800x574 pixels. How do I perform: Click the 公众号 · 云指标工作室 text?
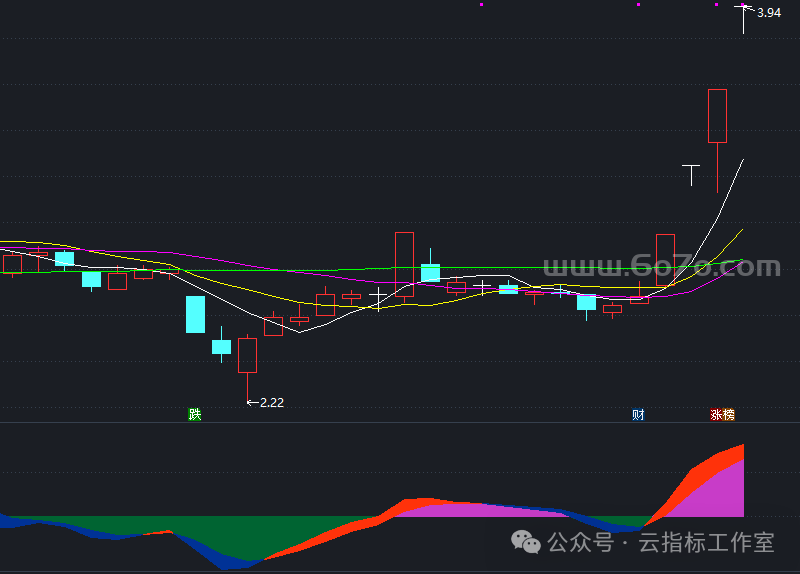(661, 542)
